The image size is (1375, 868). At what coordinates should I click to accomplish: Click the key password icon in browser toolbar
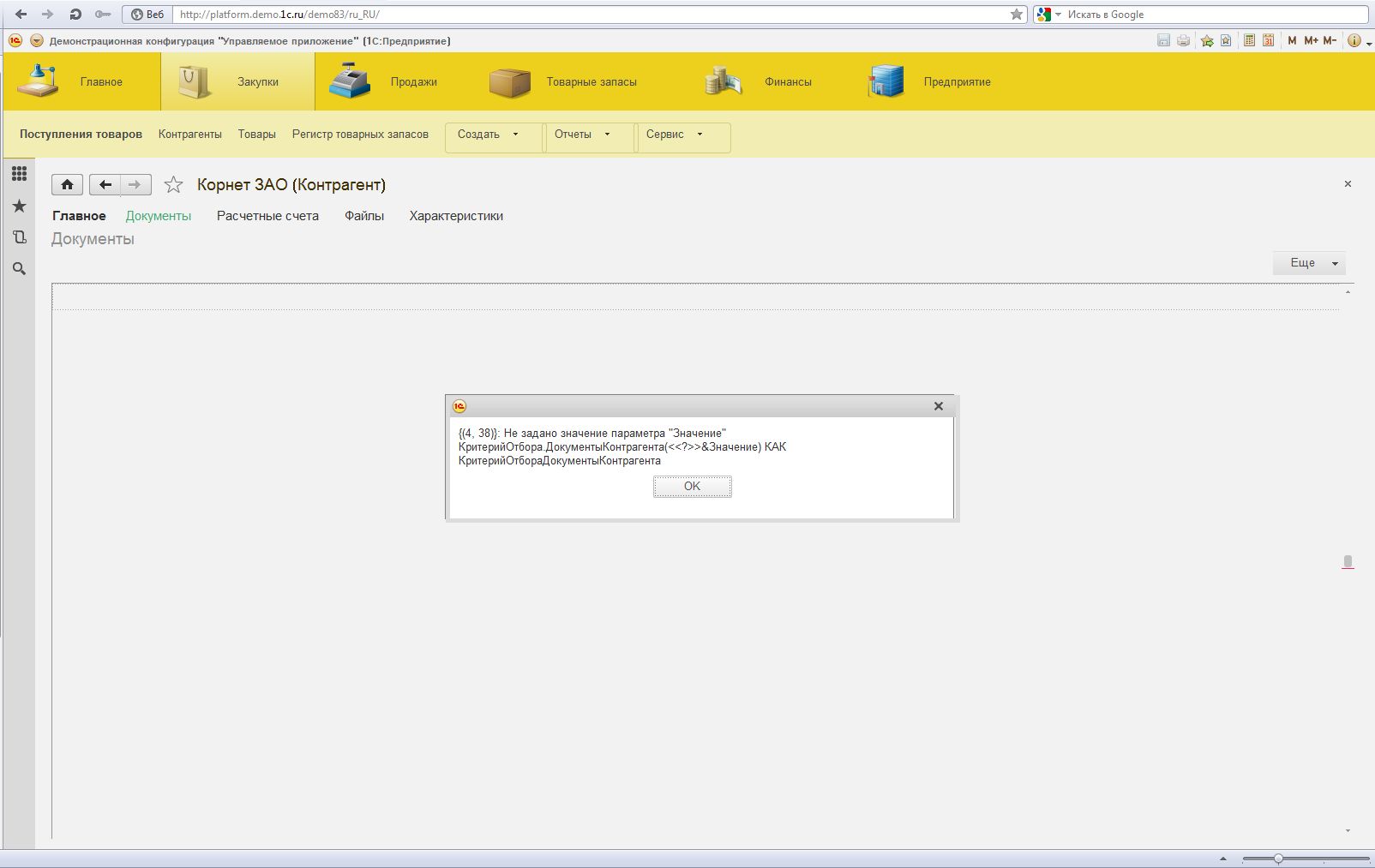pos(103,14)
